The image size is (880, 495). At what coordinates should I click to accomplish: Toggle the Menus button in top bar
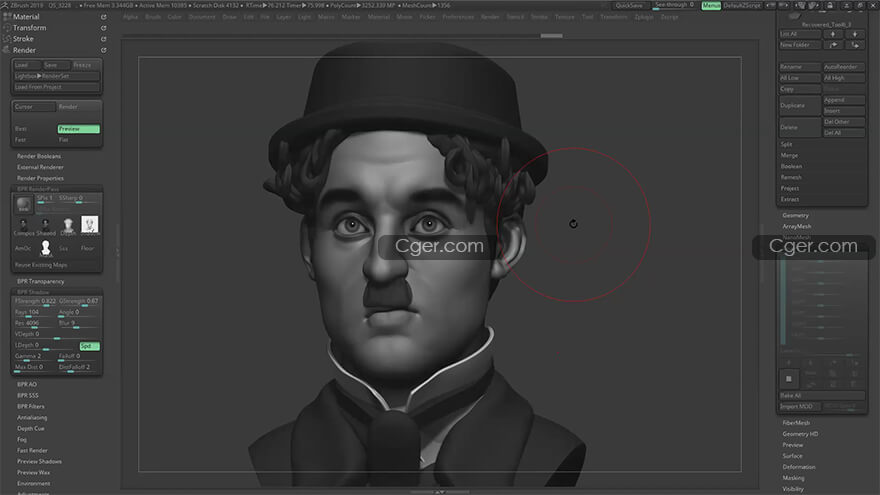click(x=711, y=5)
